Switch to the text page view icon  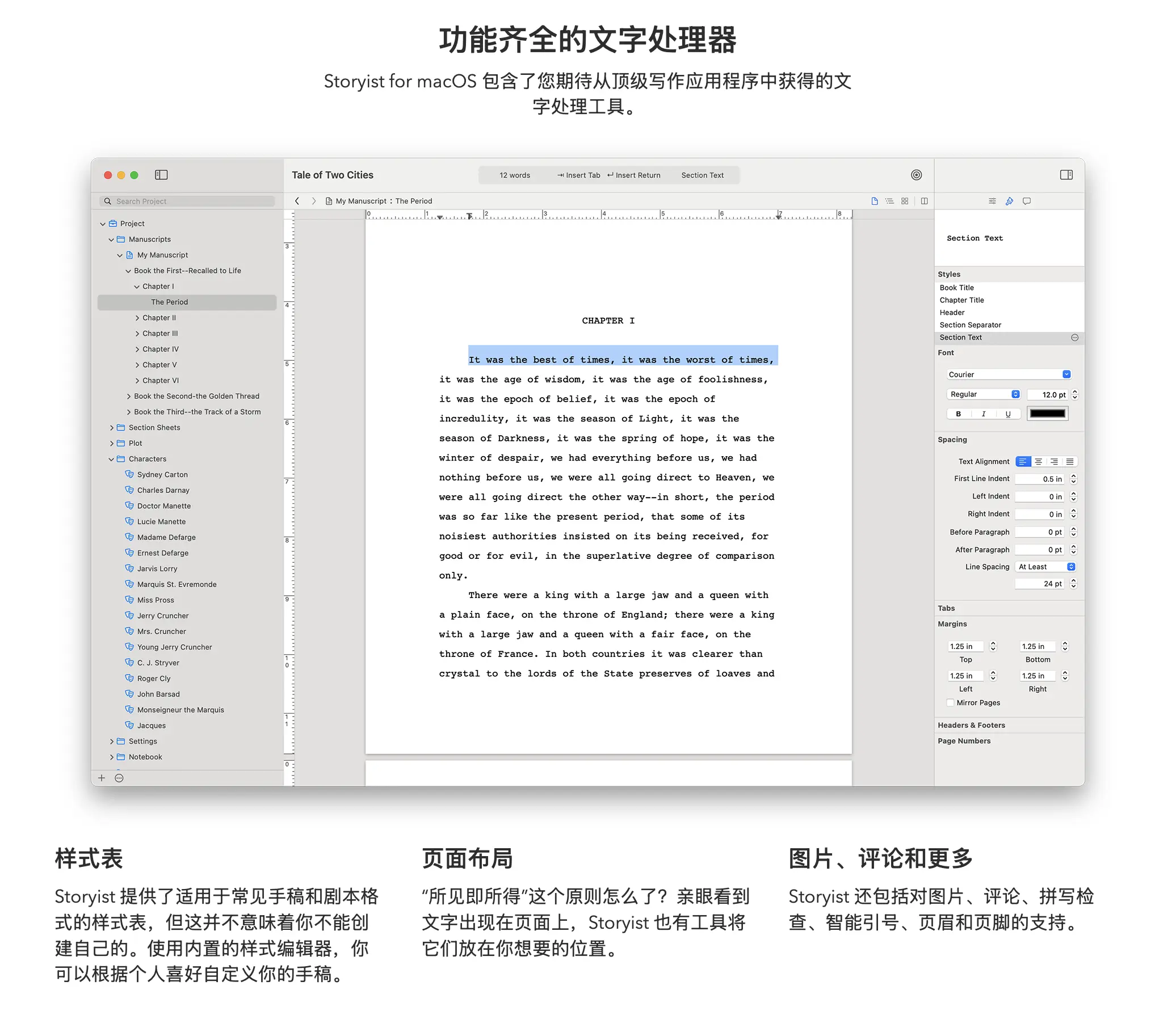pyautogui.click(x=874, y=201)
